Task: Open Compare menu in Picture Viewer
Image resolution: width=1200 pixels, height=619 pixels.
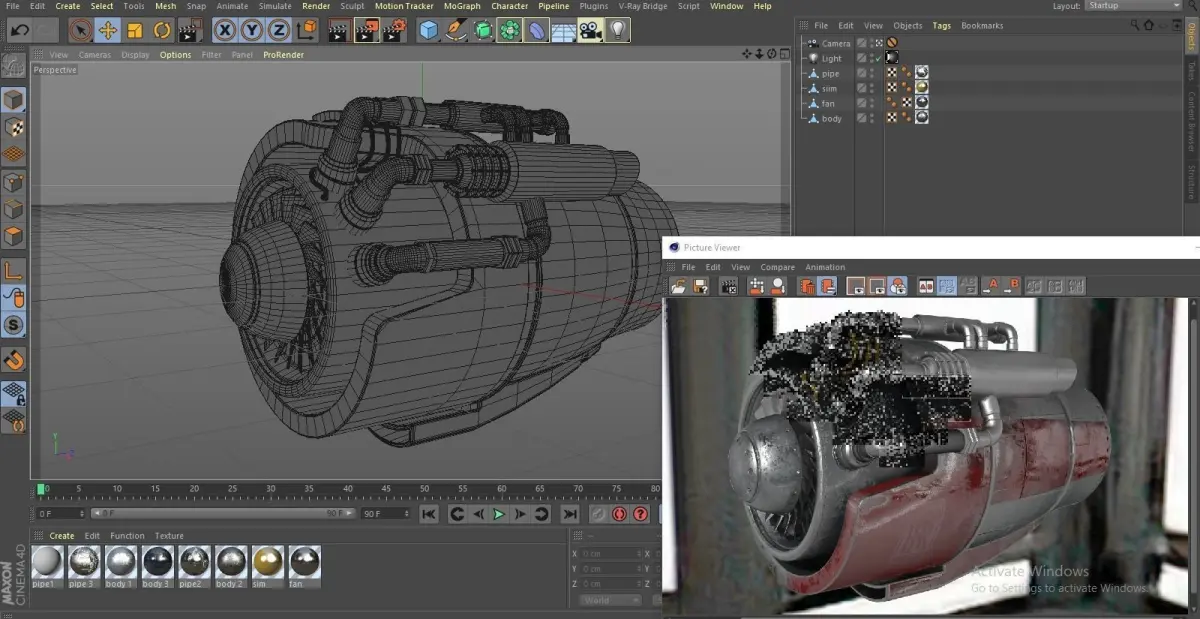Action: 777,267
